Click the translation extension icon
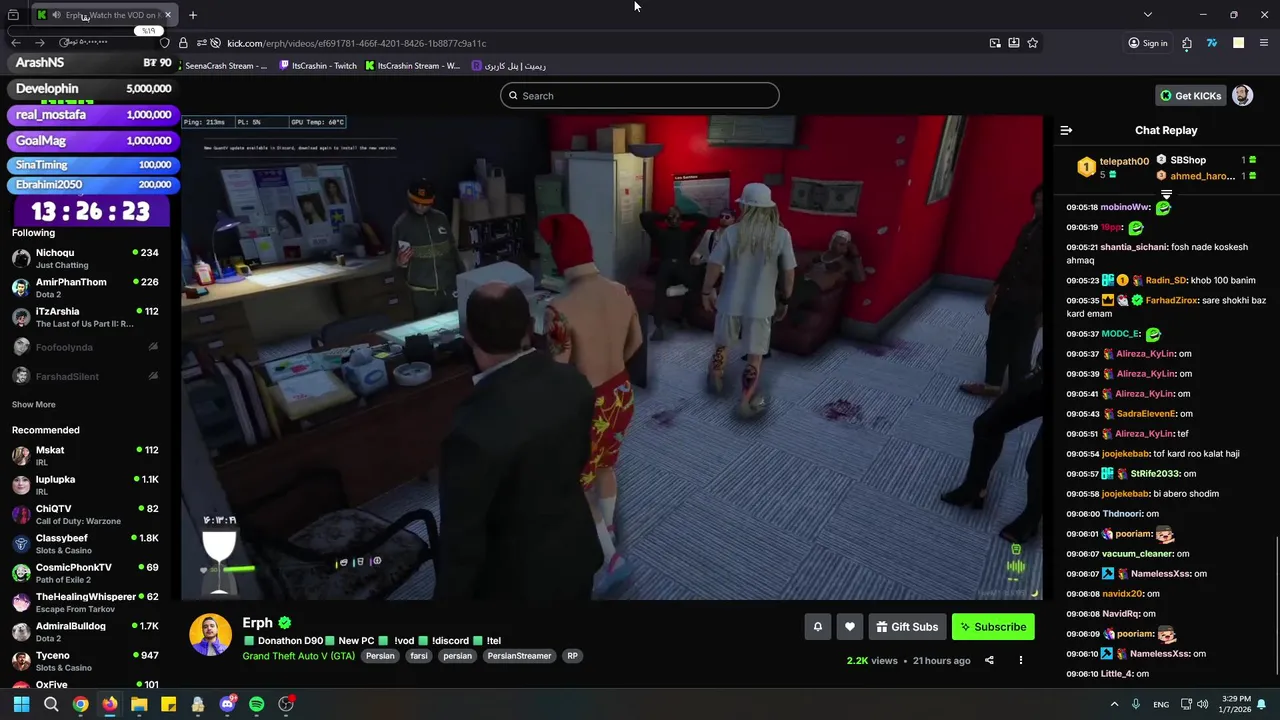This screenshot has height=720, width=1280. point(1211,43)
